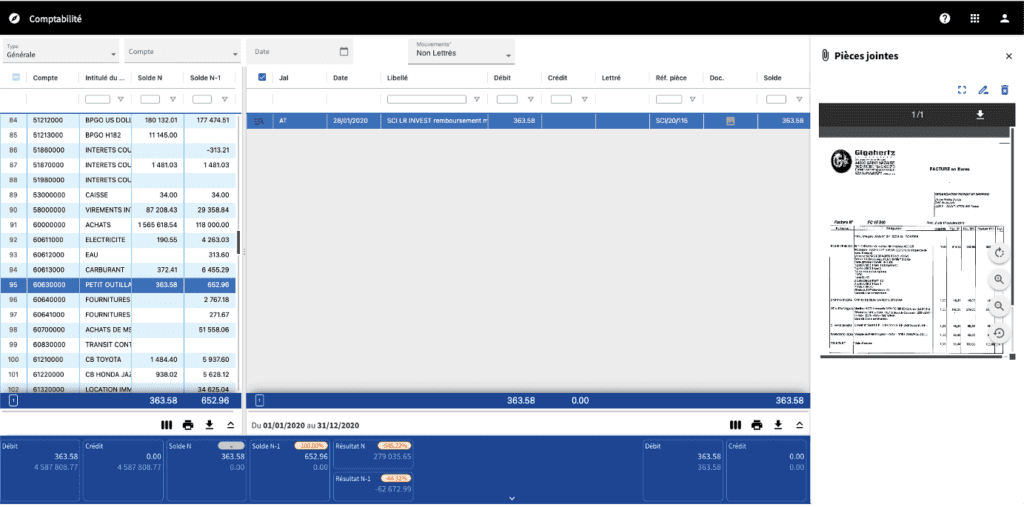Sort by the Libellé column header
This screenshot has height=507, width=1024.
pos(397,78)
